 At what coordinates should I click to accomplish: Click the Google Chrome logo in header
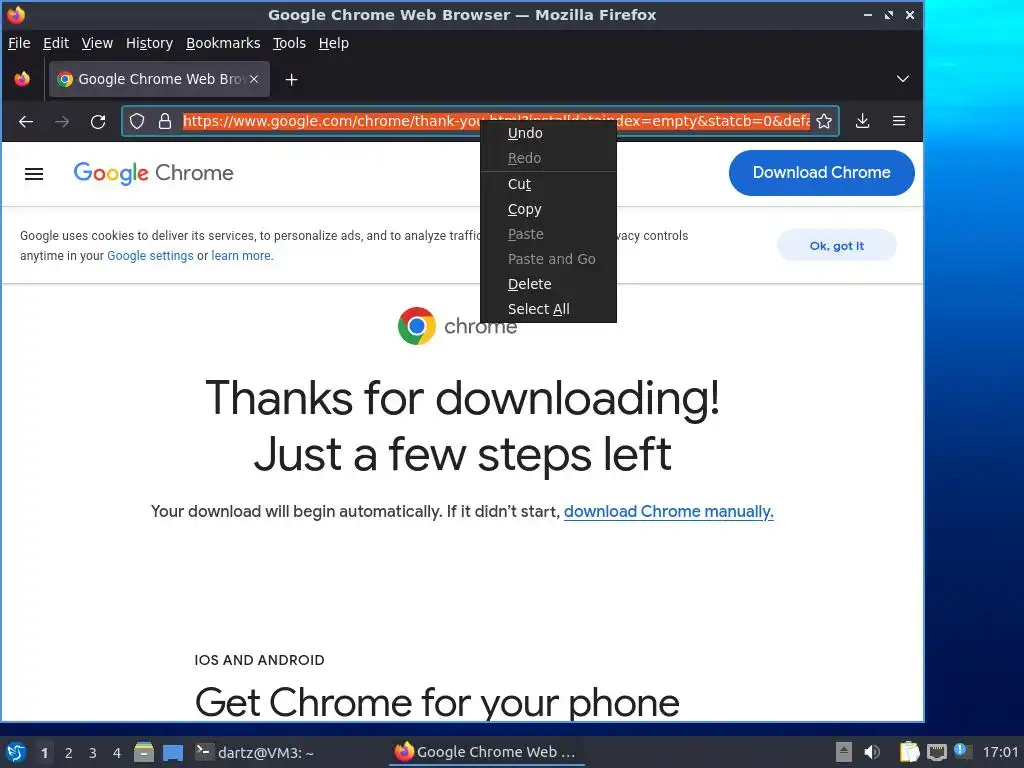coord(153,173)
